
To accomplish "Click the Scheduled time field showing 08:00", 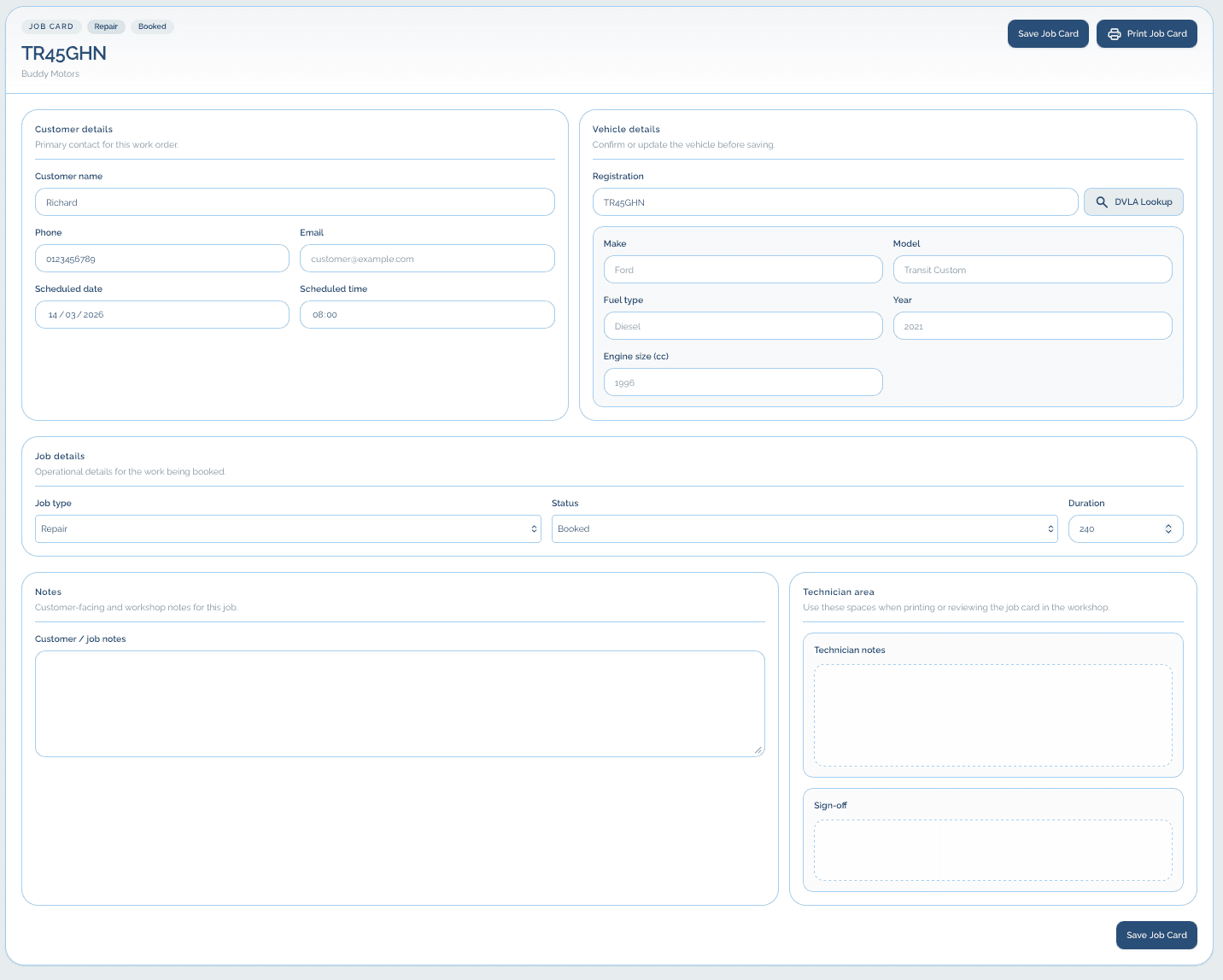I will [427, 314].
